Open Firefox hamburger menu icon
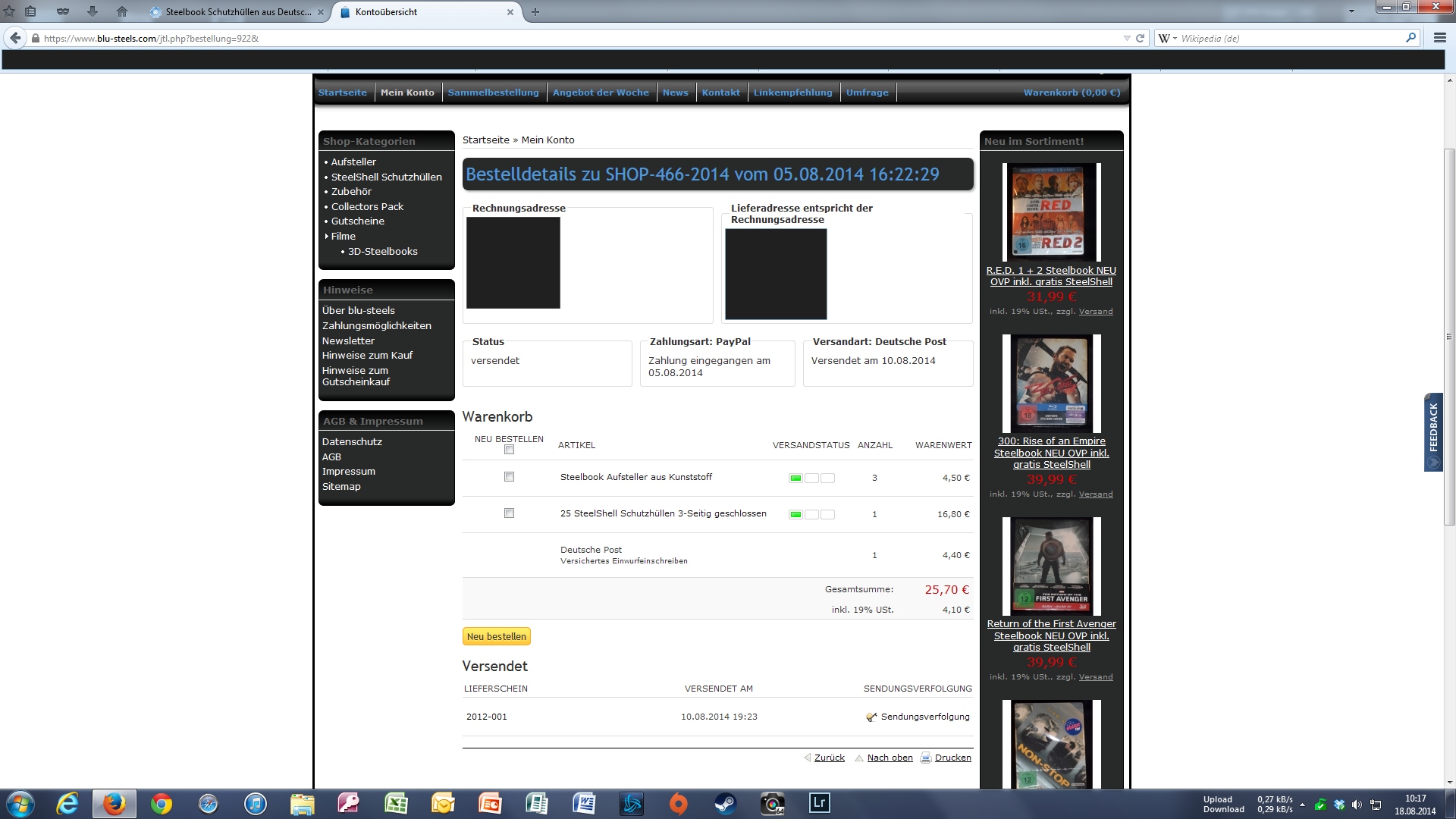This screenshot has width=1456, height=819. tap(1439, 38)
